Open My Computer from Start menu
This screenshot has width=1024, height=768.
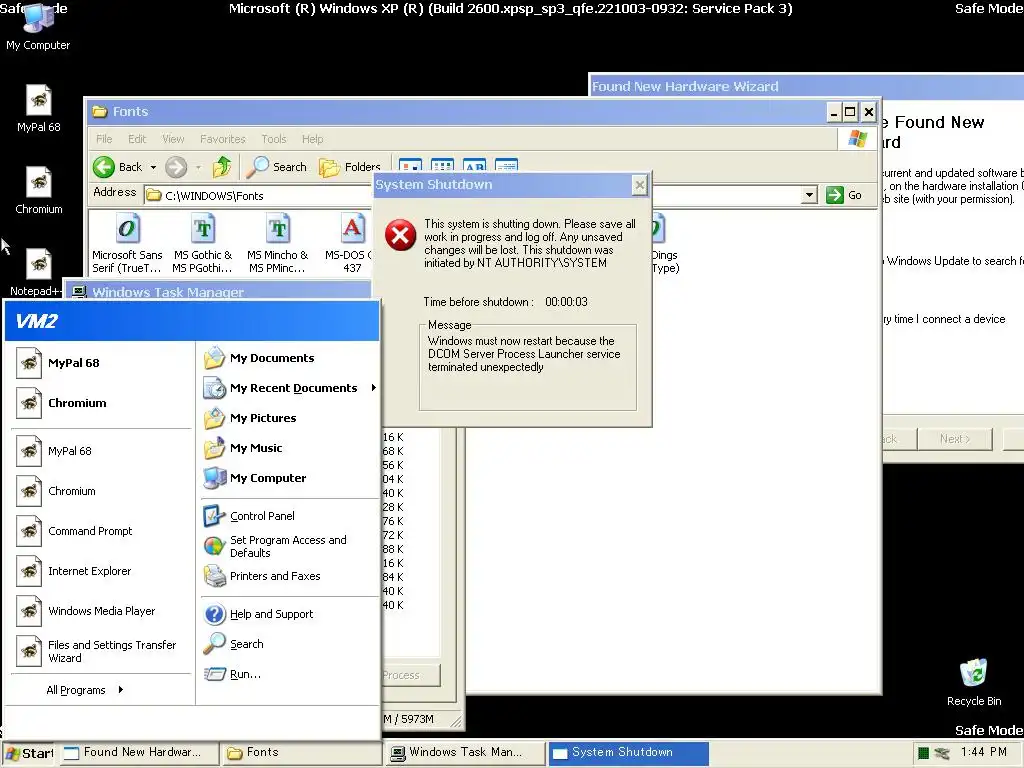click(x=289, y=478)
